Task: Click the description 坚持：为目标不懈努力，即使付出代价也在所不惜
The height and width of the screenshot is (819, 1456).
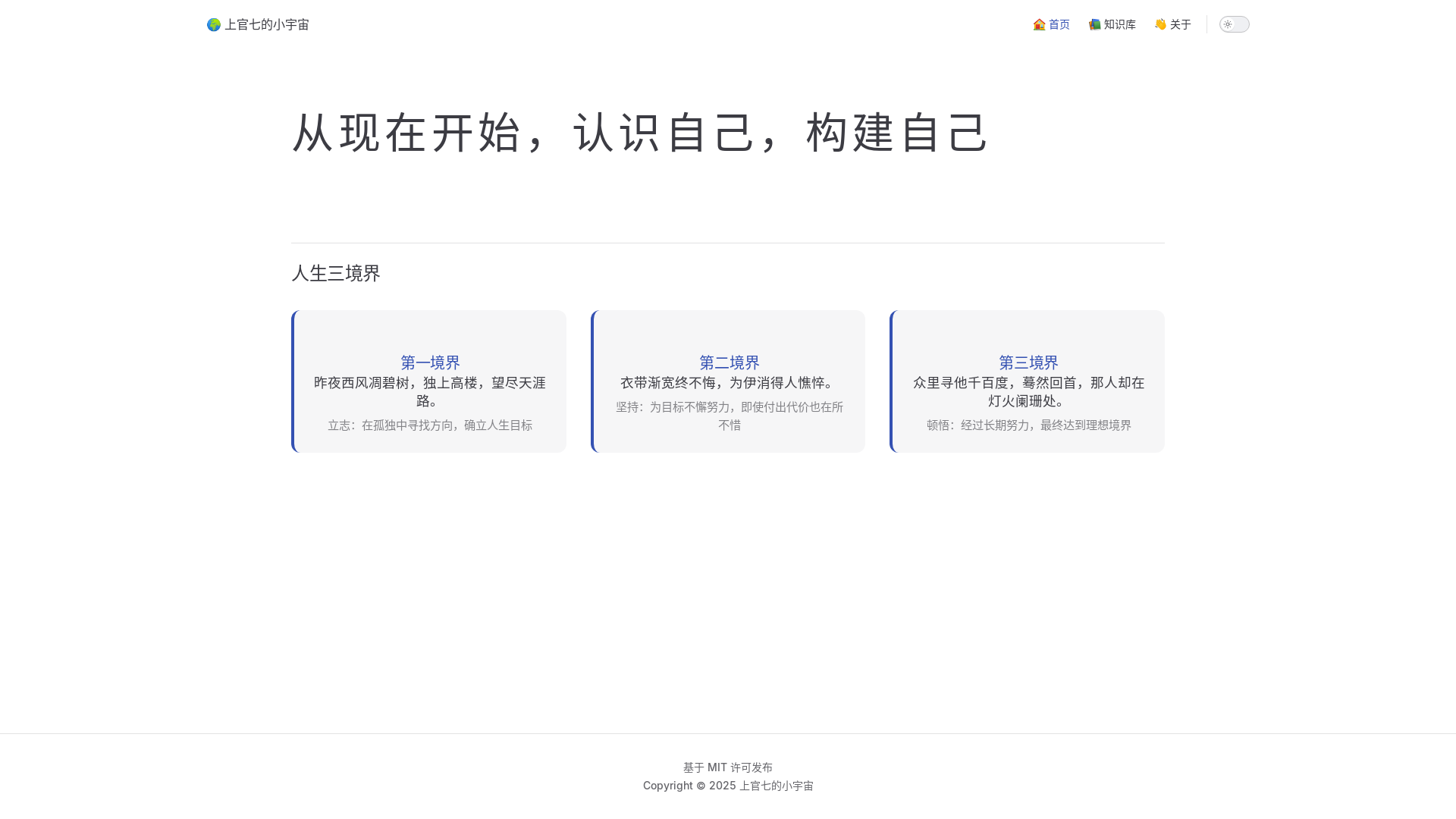Action: pos(730,416)
